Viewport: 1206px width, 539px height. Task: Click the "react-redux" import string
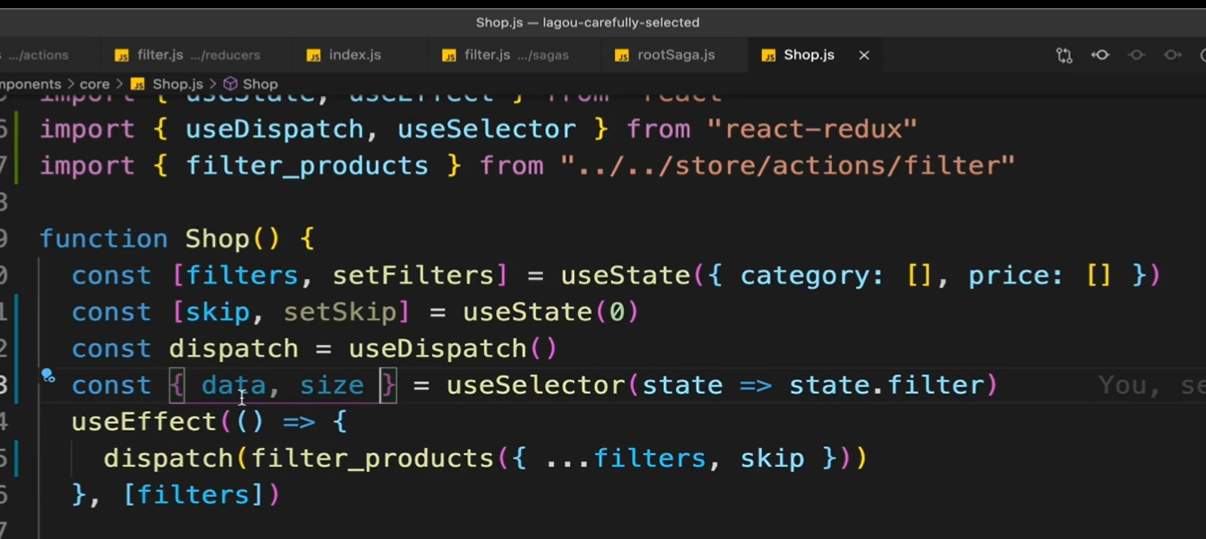(812, 129)
